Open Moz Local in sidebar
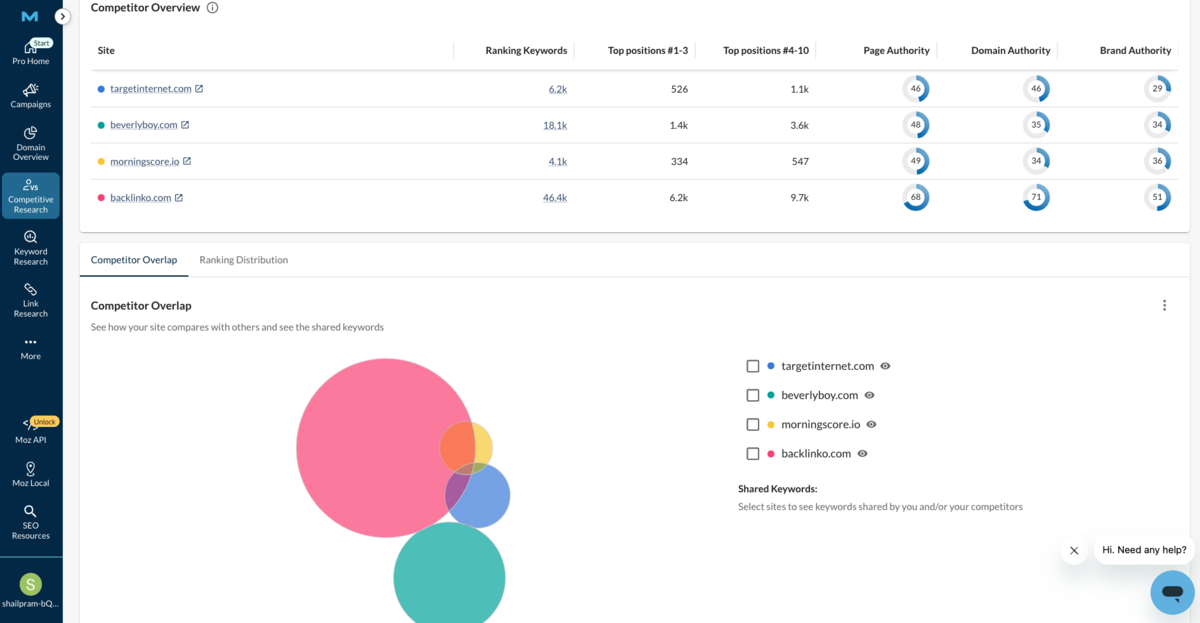Screen dimensions: 1200x623 click(31, 474)
